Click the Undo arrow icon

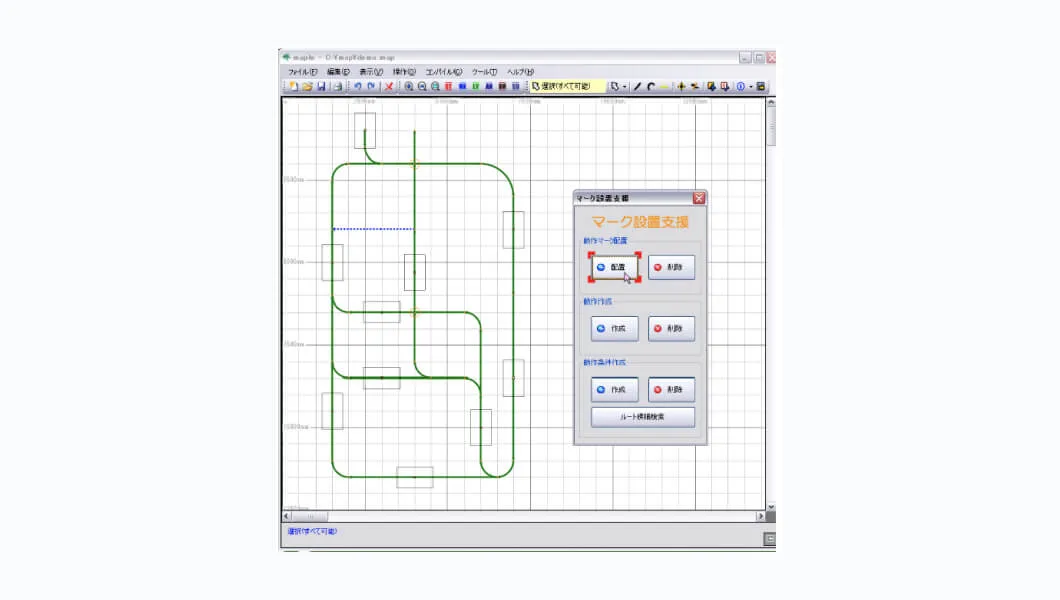point(357,87)
